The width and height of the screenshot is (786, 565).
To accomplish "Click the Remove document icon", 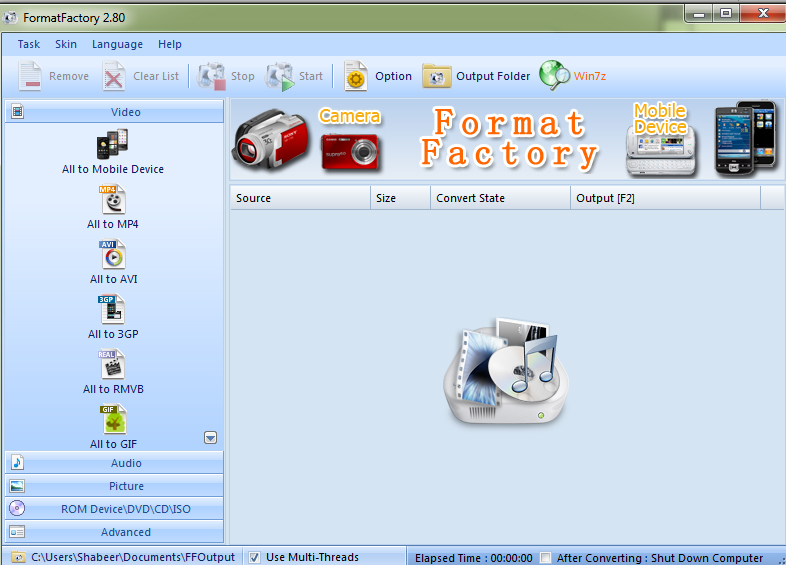I will (x=30, y=76).
